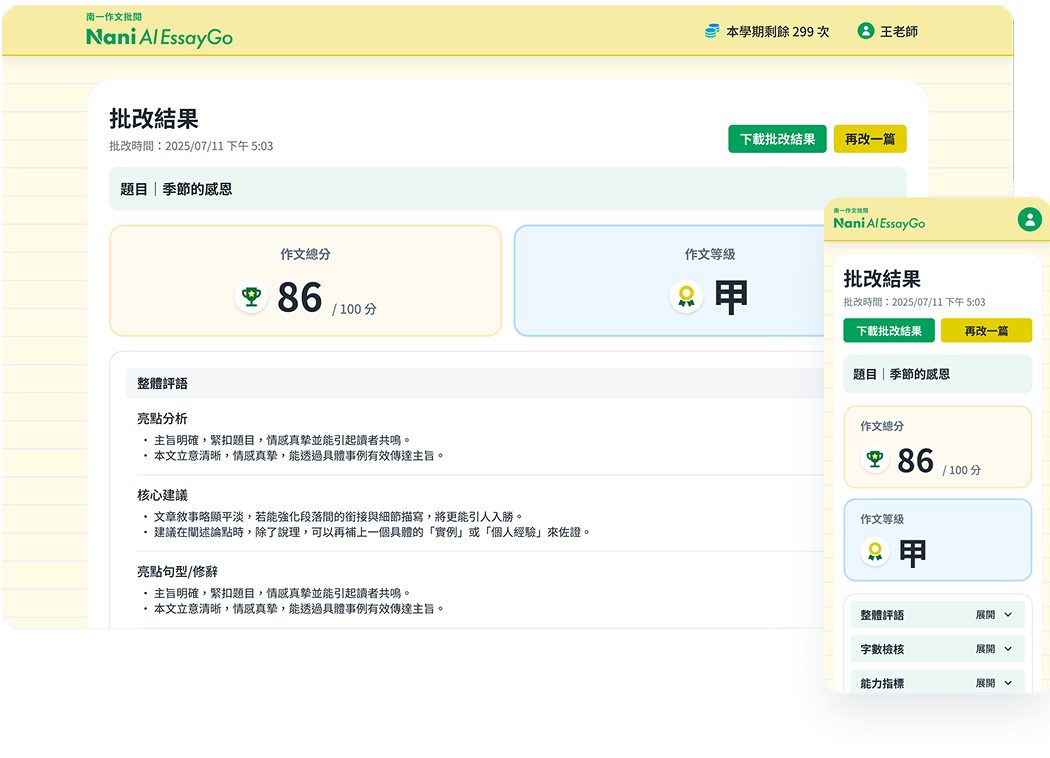Open the mobile view profile avatar icon
This screenshot has height=758, width=1050.
1029,219
